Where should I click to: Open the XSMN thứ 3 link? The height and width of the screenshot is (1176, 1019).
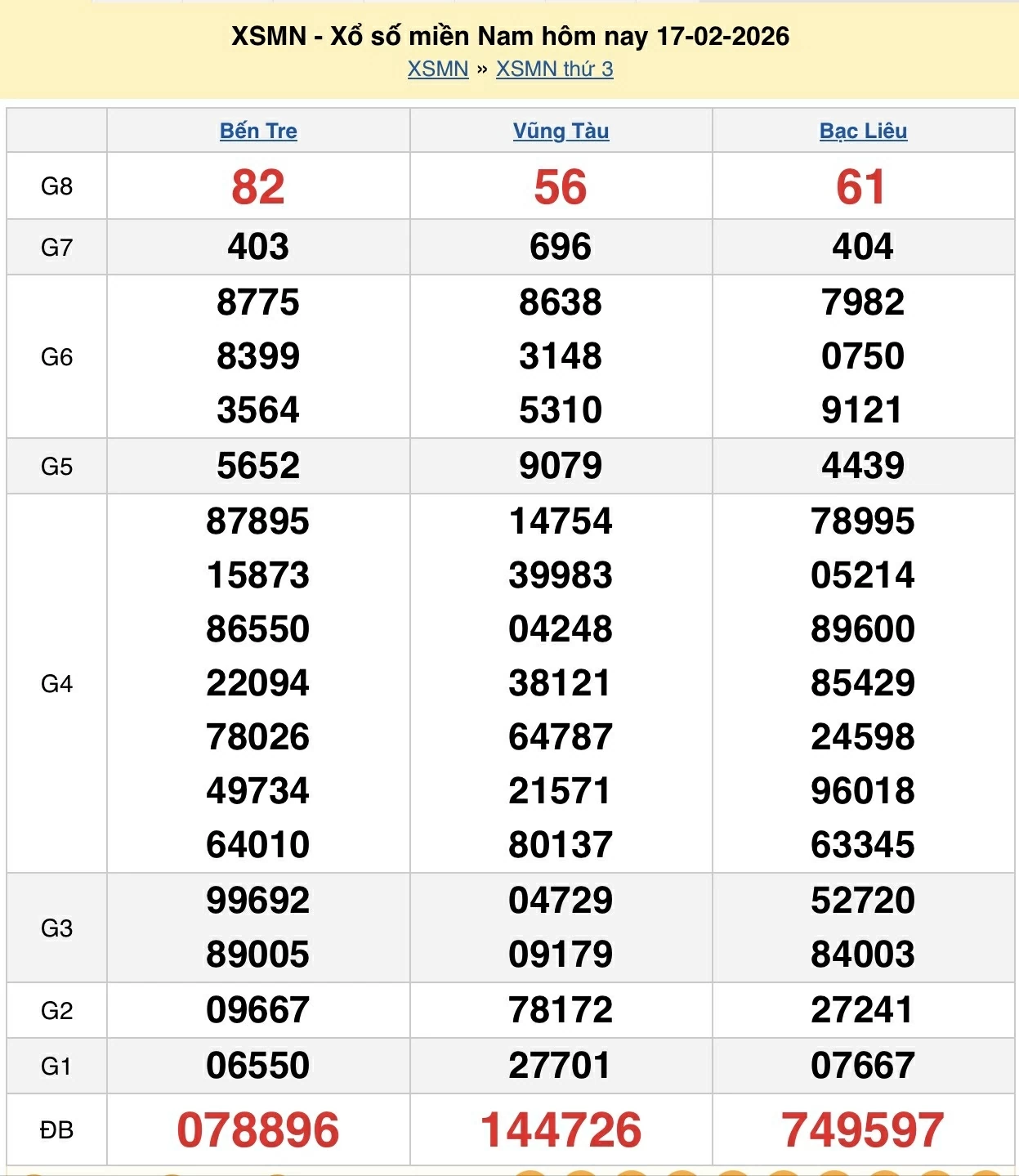pyautogui.click(x=554, y=69)
